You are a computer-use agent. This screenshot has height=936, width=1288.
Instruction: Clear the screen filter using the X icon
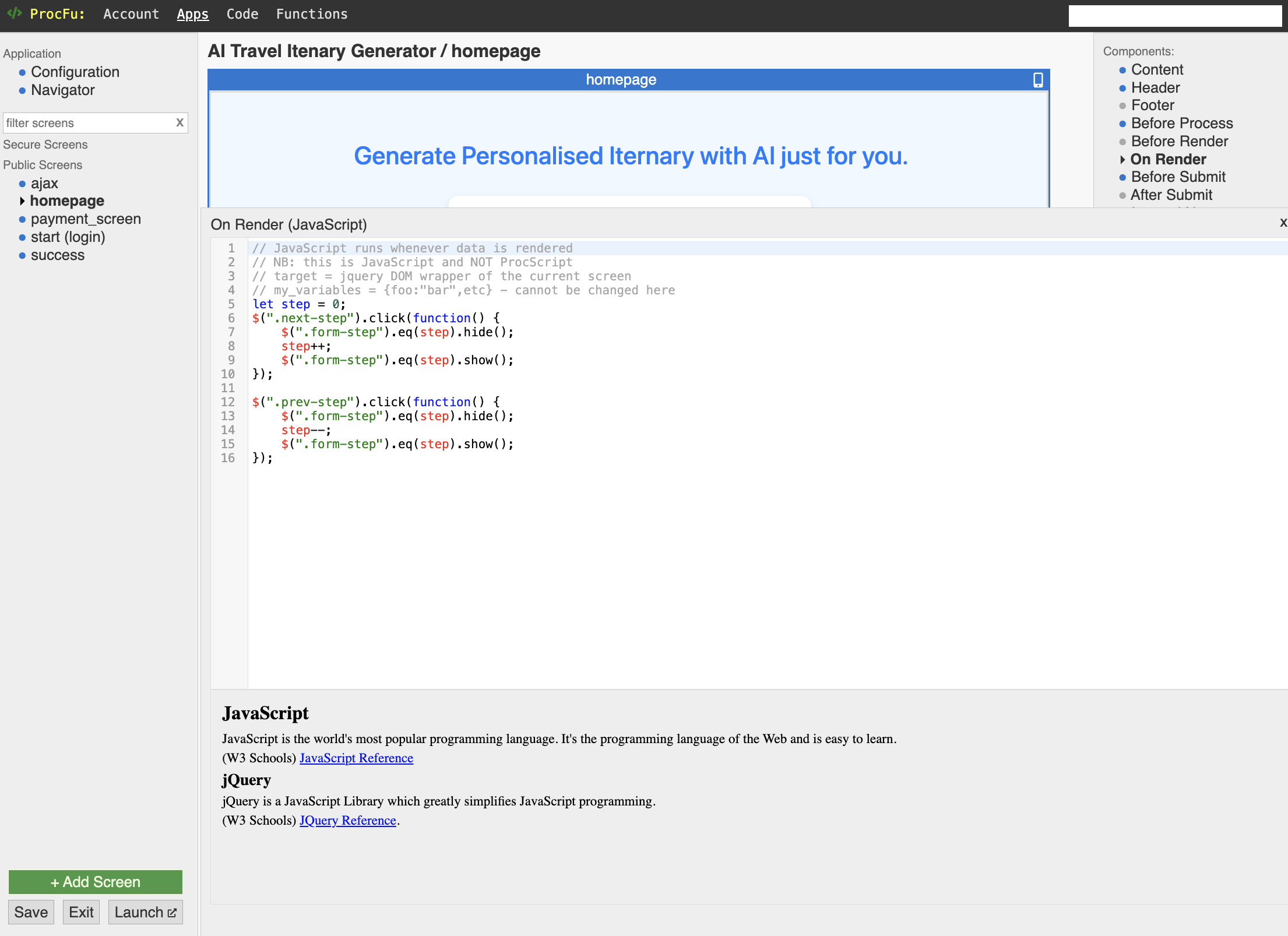180,123
